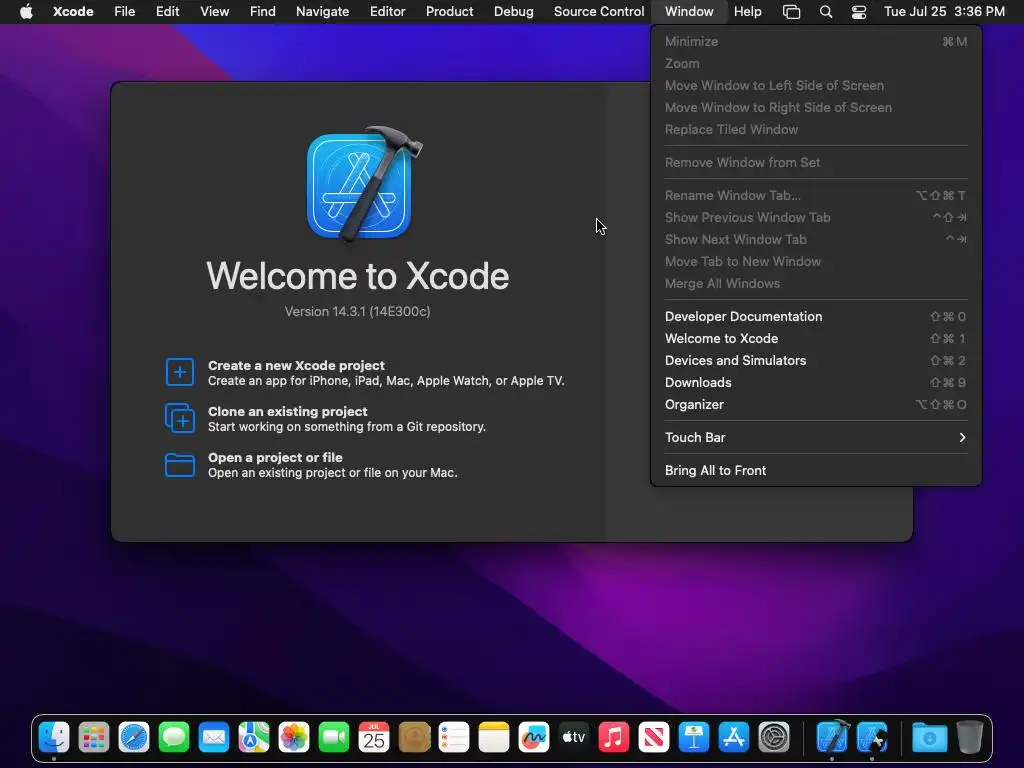
Task: Open Organizer from the Window menu
Action: [816, 405]
